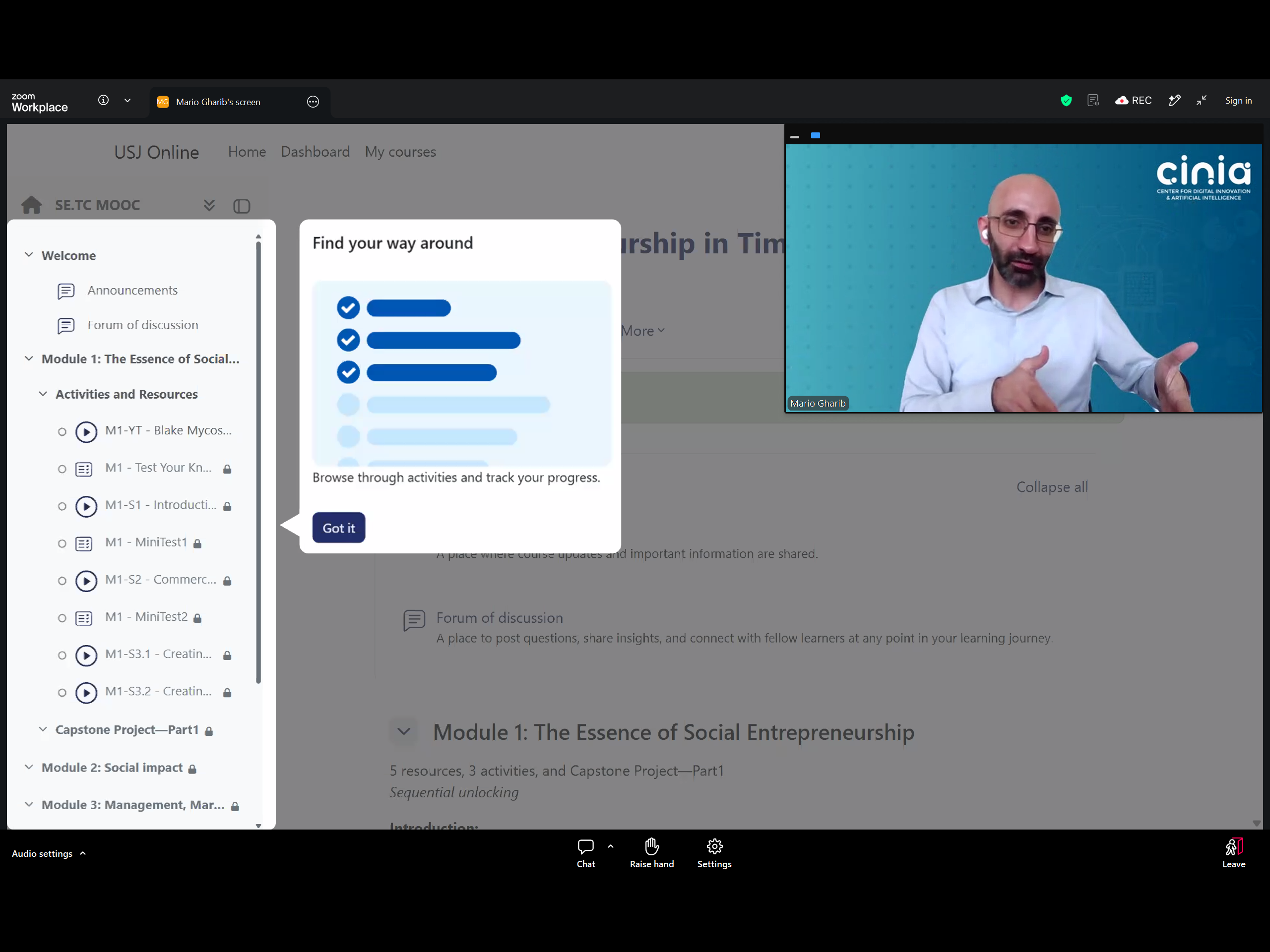Click completion circle for M1-S1 - Introducti...
The height and width of the screenshot is (952, 1270).
pyautogui.click(x=62, y=506)
